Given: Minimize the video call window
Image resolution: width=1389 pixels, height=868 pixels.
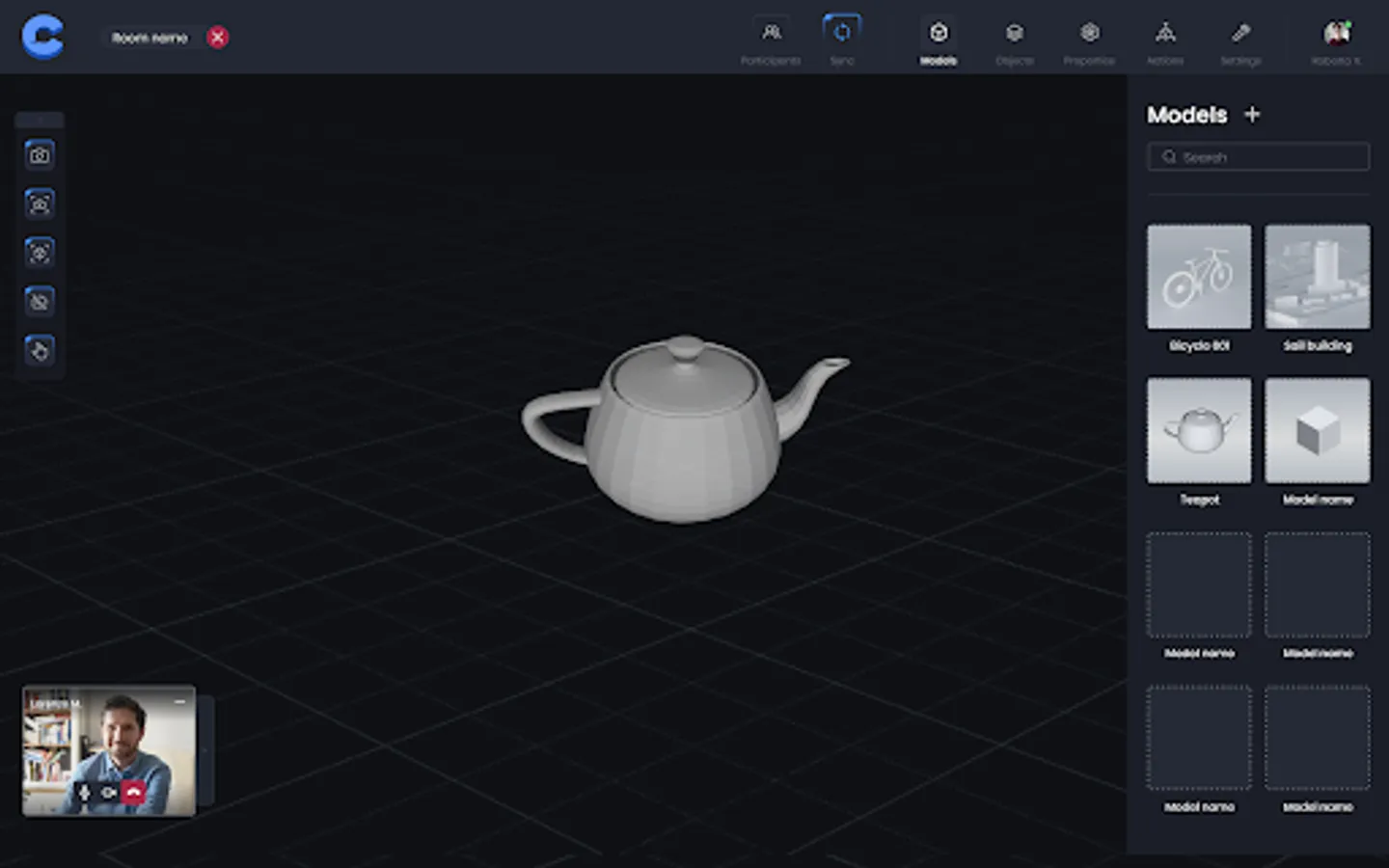Looking at the screenshot, I should tap(179, 702).
